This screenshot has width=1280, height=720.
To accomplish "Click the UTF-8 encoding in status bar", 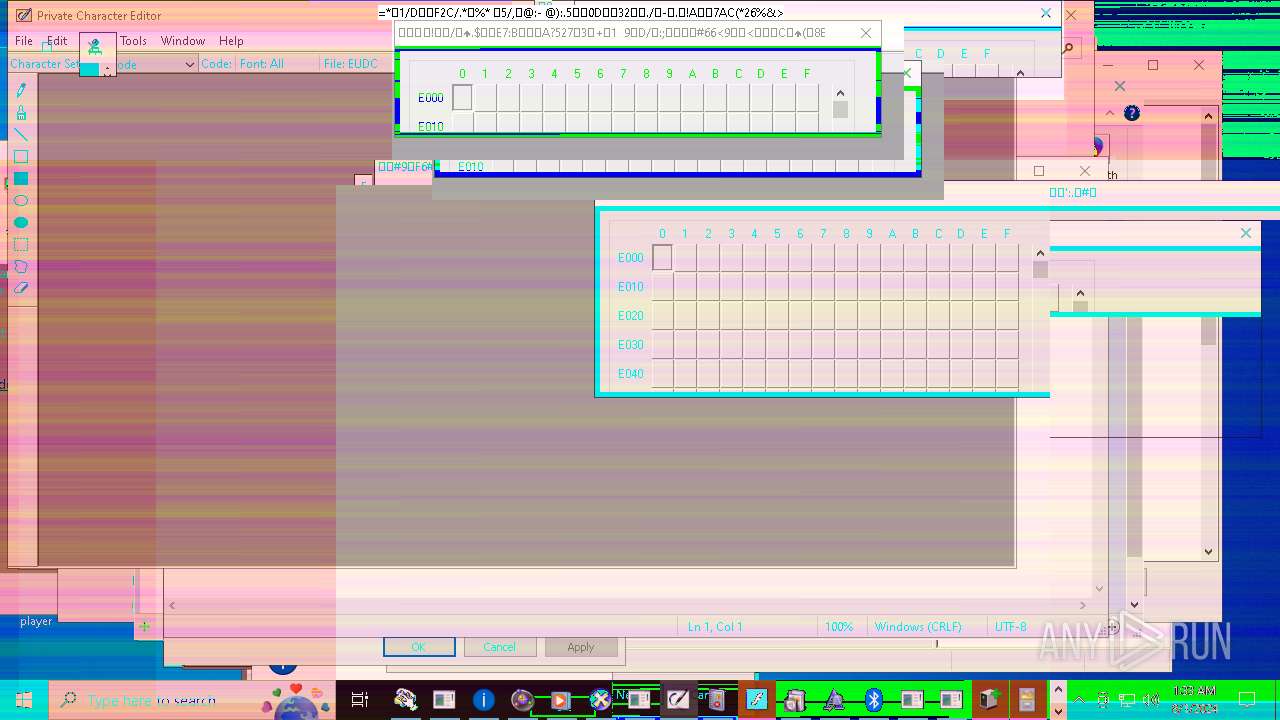I will [1010, 627].
